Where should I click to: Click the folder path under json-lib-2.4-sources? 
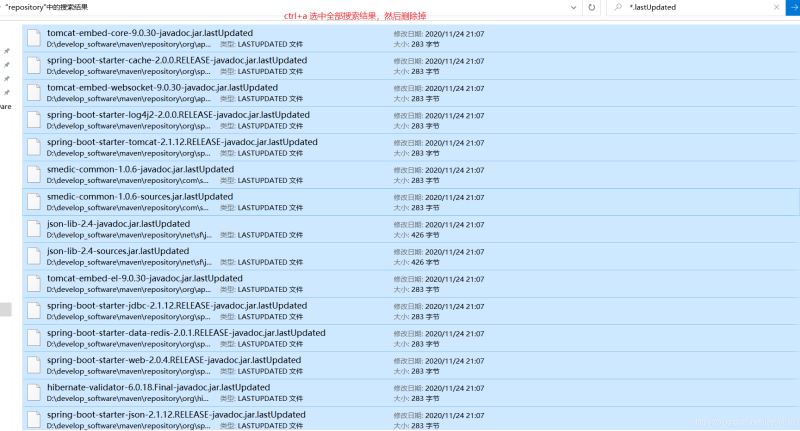point(129,262)
